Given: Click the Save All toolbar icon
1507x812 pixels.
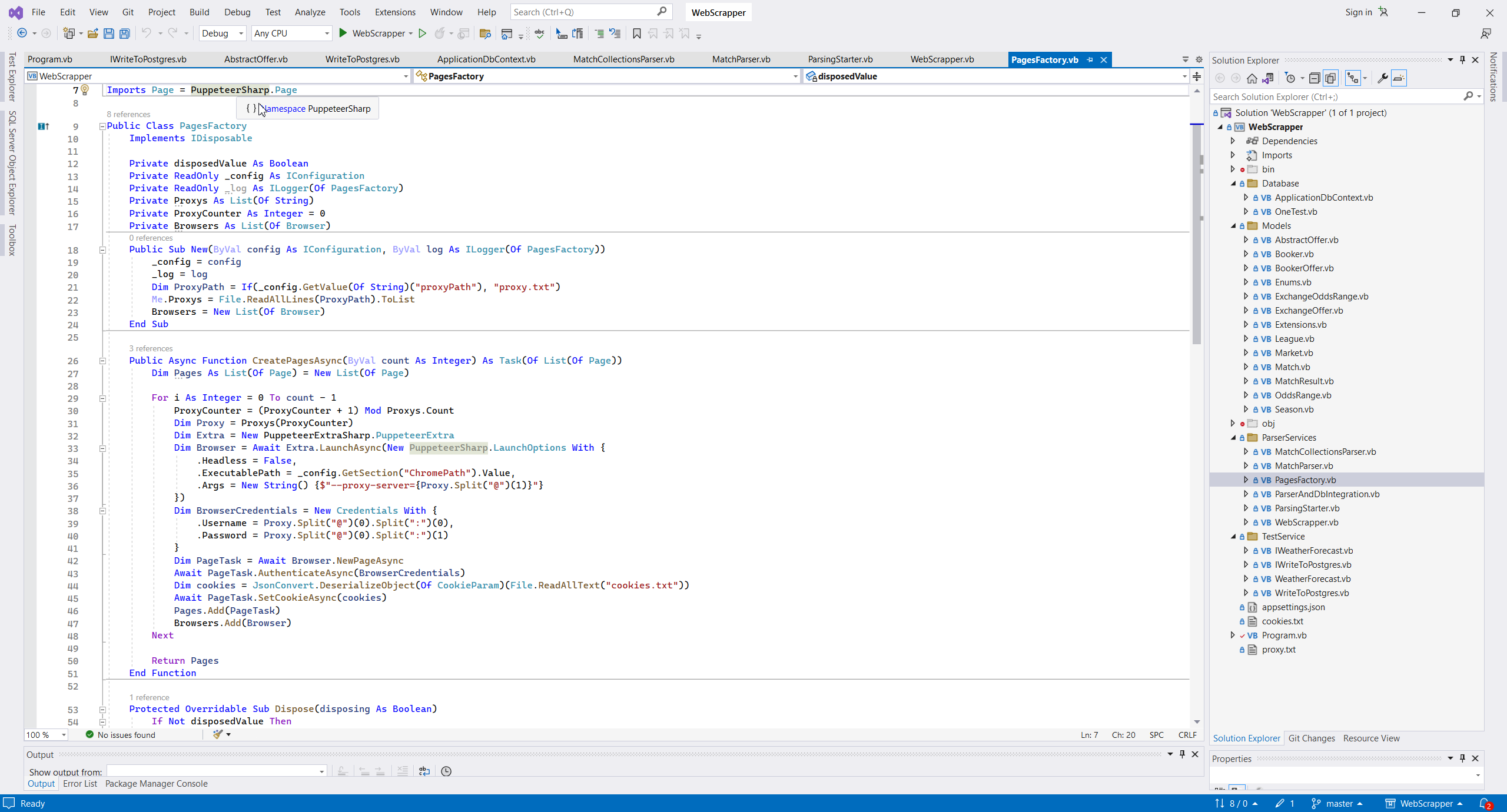Looking at the screenshot, I should tap(125, 34).
